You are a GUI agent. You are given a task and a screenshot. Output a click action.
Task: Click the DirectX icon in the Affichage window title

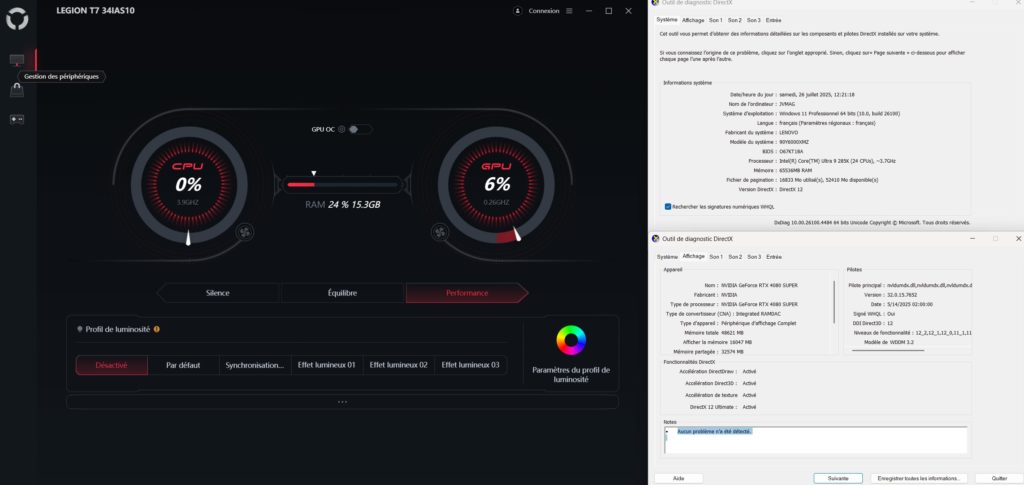[x=656, y=239]
